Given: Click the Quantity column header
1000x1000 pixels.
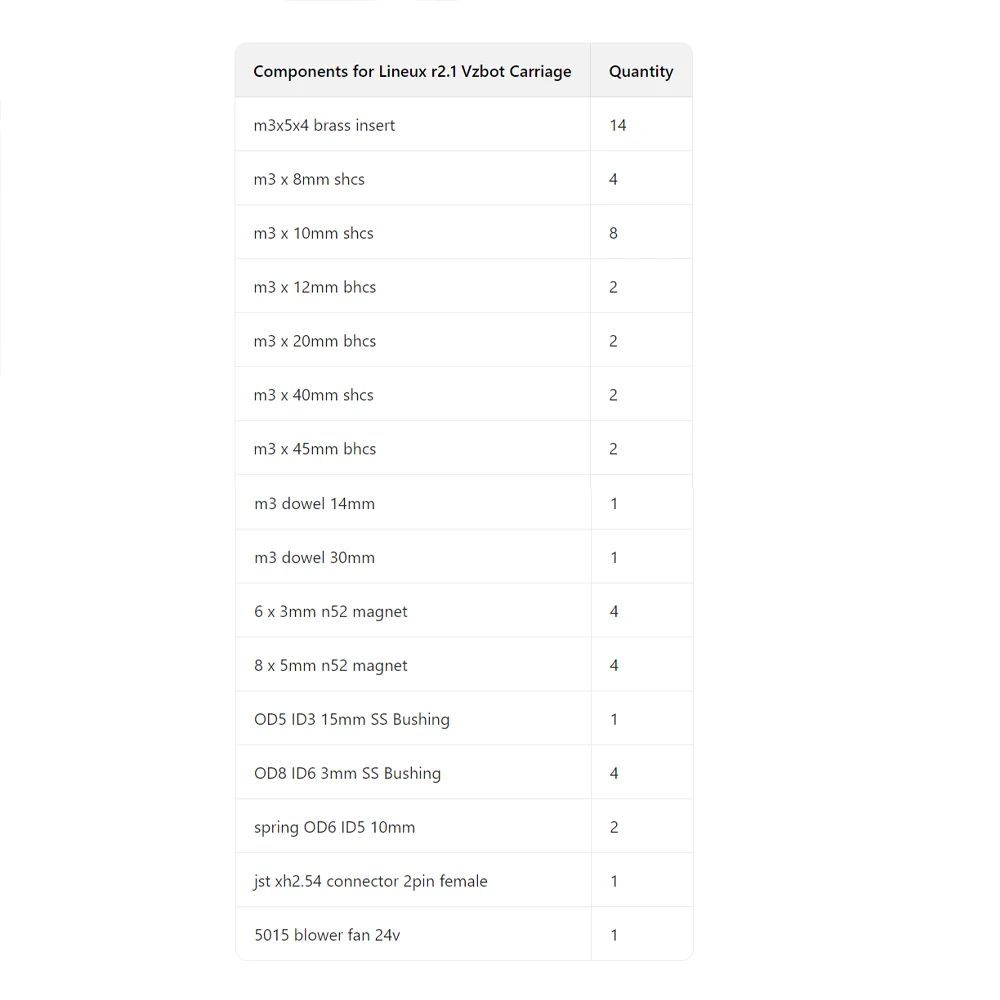Looking at the screenshot, I should pyautogui.click(x=641, y=71).
